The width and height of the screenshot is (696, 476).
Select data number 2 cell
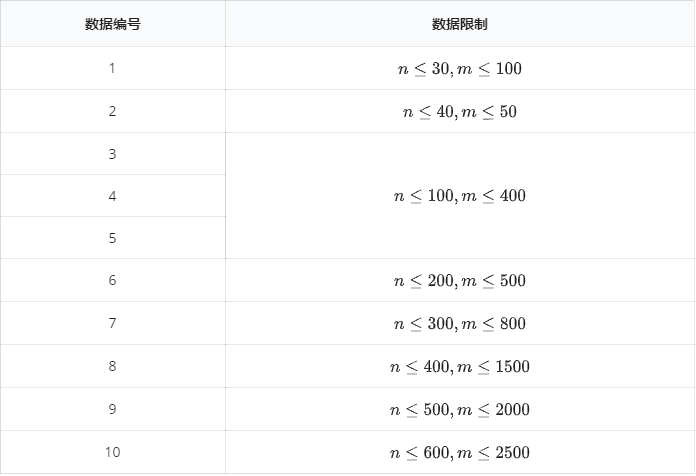click(112, 111)
